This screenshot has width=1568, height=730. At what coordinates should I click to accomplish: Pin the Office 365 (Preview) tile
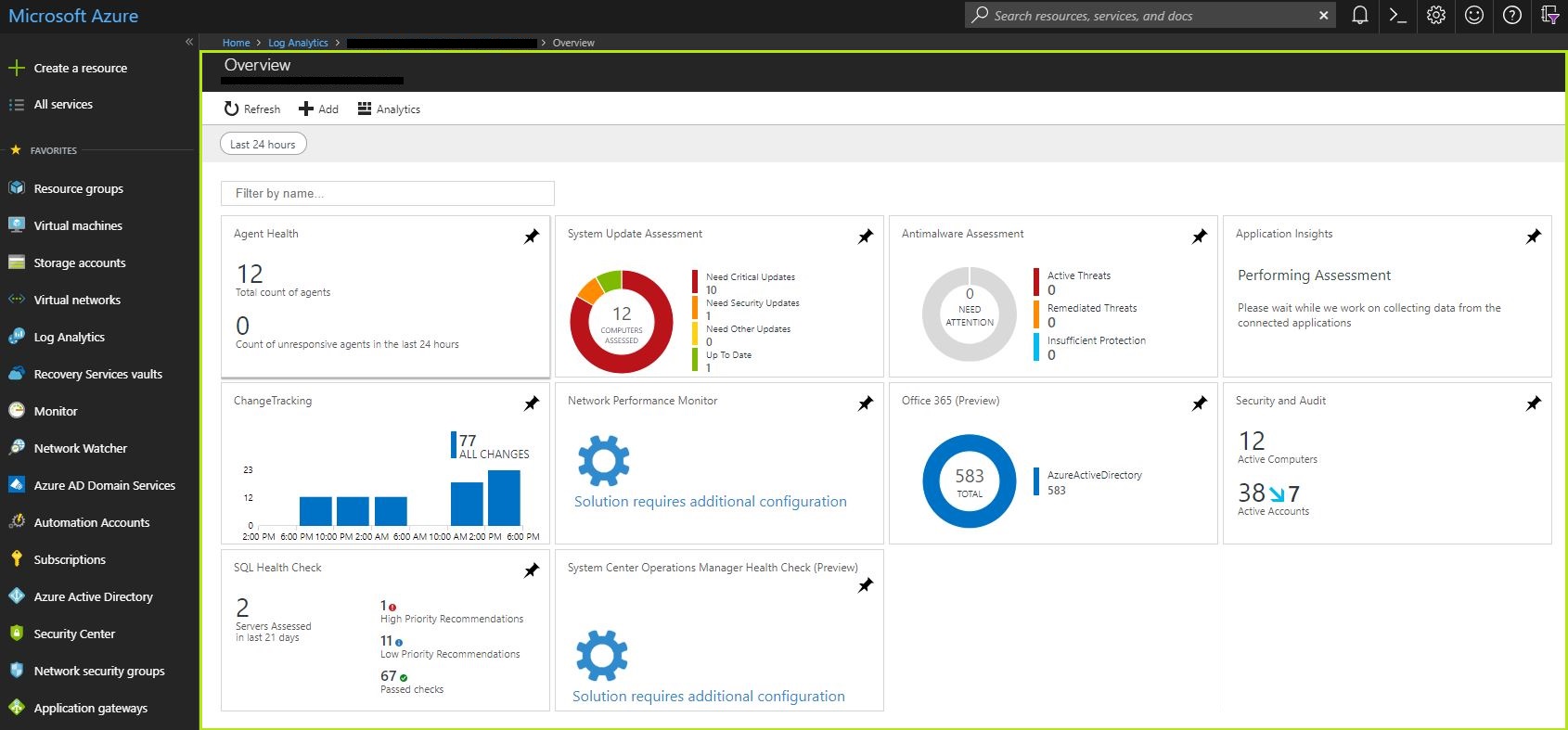coord(1200,403)
